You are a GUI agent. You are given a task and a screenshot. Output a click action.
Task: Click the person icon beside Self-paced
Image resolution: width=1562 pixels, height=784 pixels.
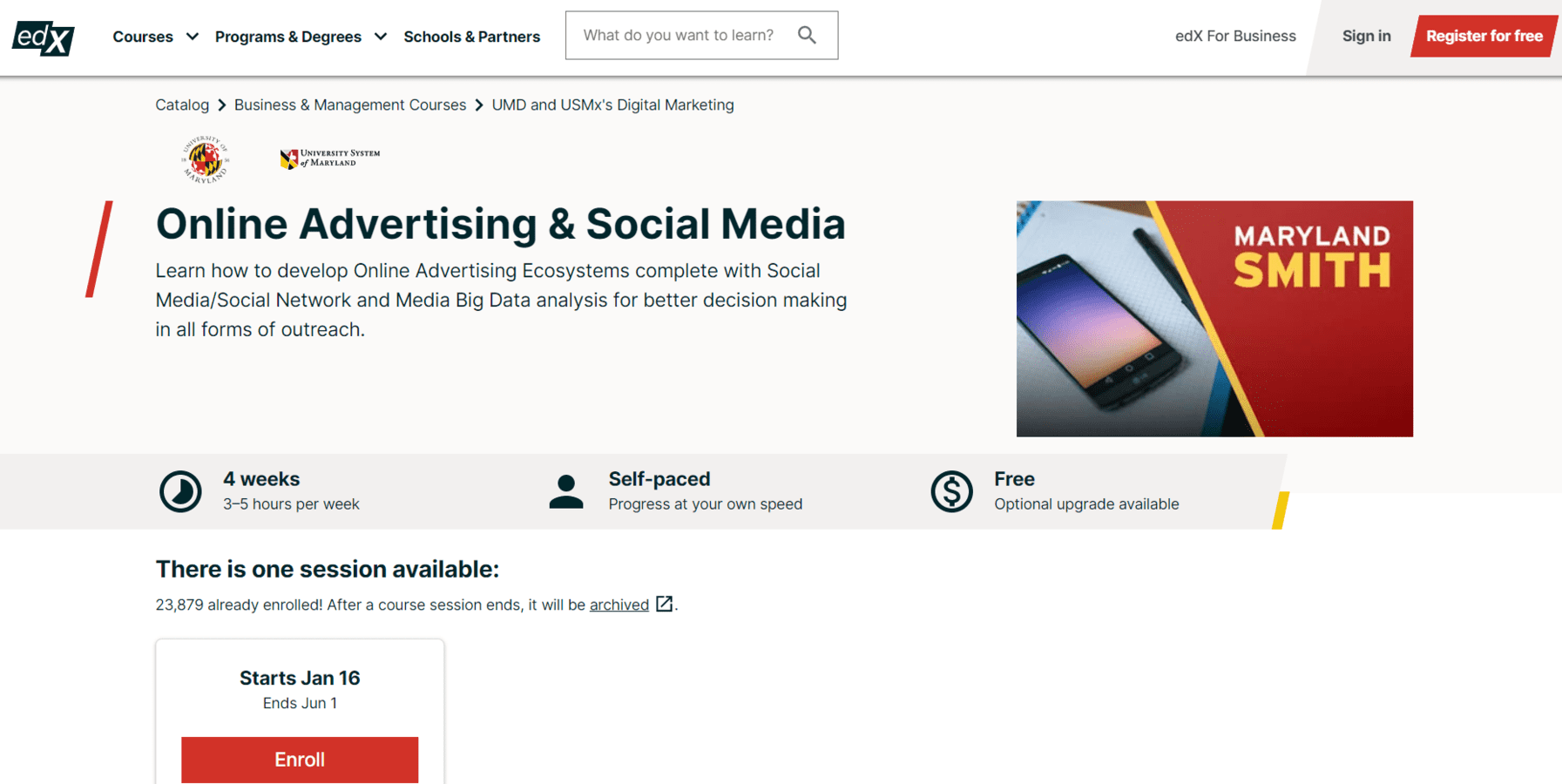pyautogui.click(x=566, y=490)
